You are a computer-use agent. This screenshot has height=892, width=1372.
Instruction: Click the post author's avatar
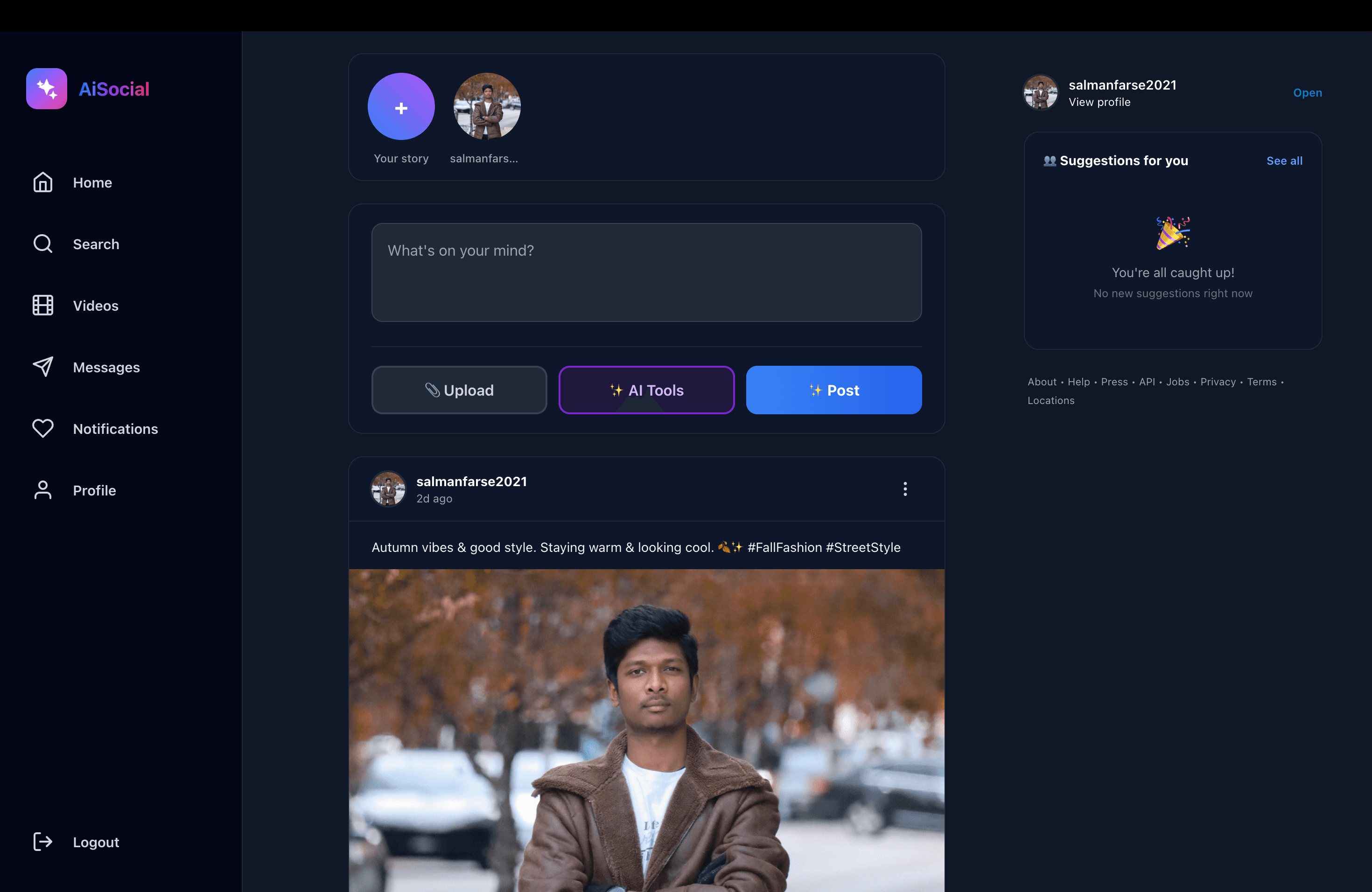pyautogui.click(x=387, y=489)
